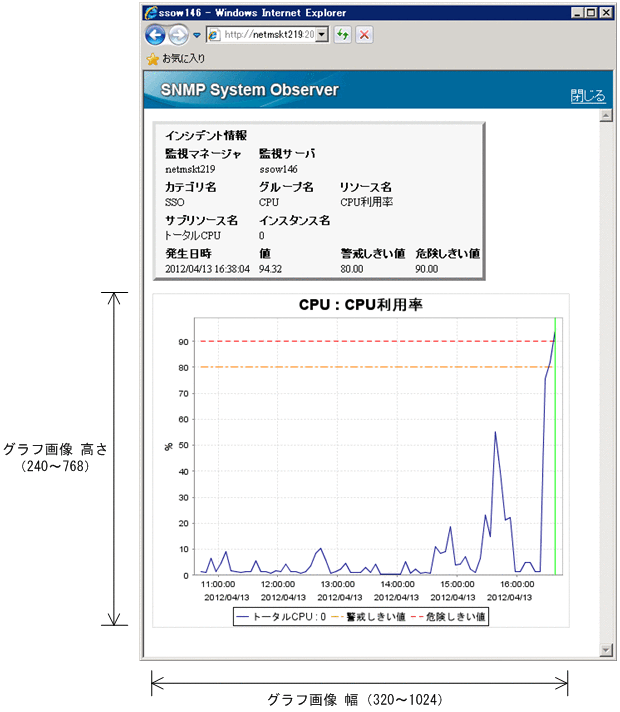Select the 94.32 value cell
This screenshot has width=620, height=712.
pyautogui.click(x=270, y=269)
